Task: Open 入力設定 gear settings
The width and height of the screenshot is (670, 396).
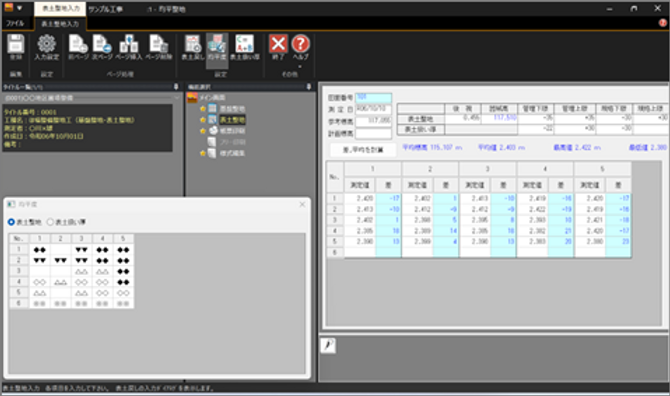Action: [47, 44]
